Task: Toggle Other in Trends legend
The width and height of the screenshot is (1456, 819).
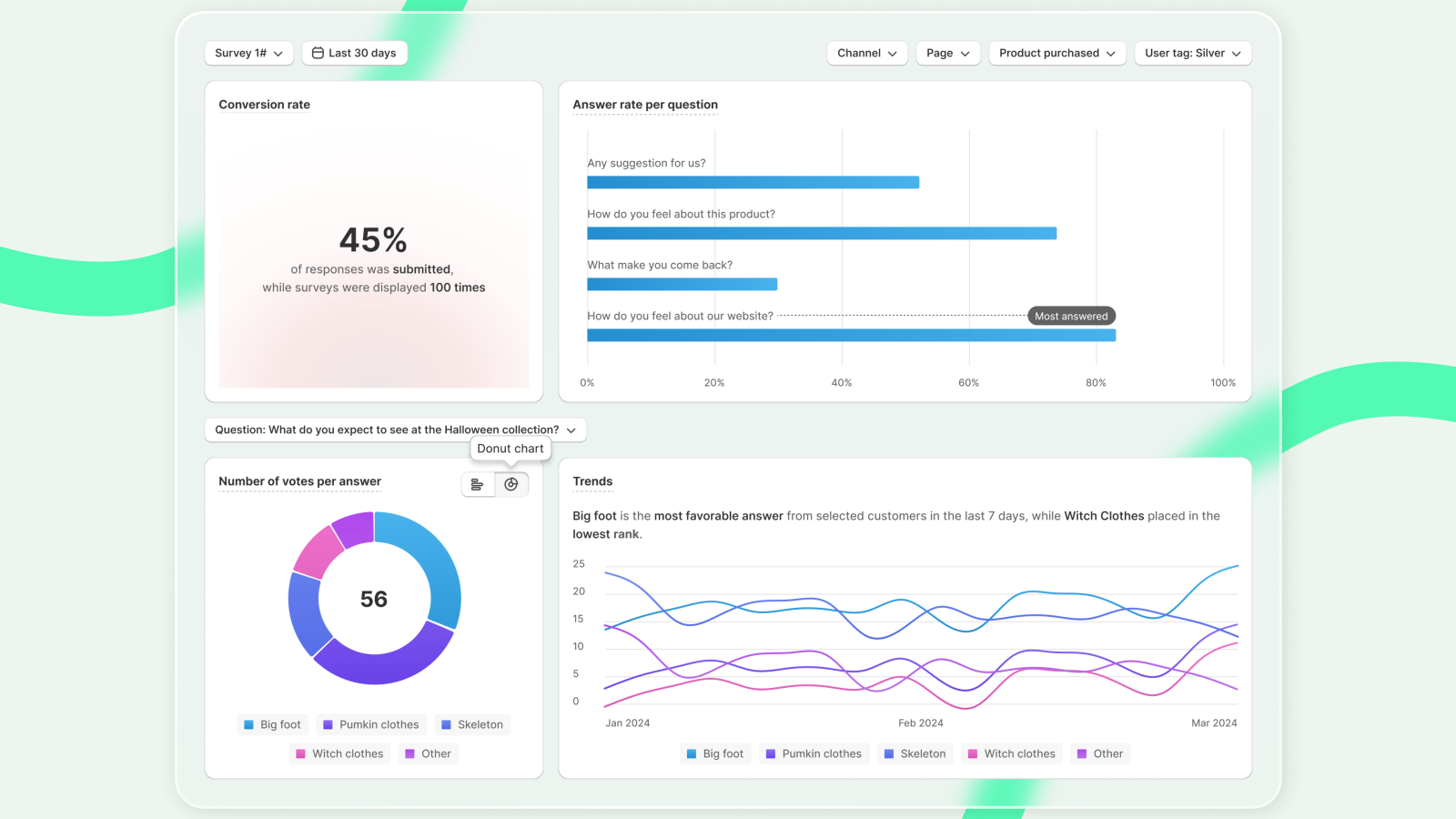Action: tap(1100, 753)
